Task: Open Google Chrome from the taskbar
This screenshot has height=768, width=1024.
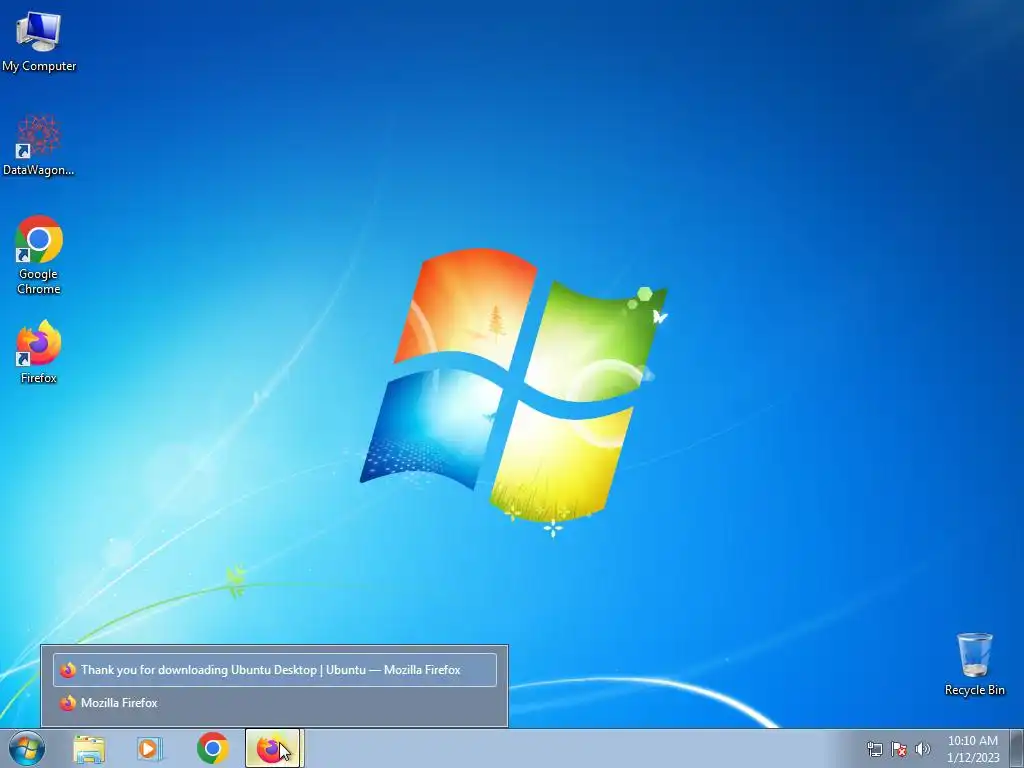Action: tap(212, 748)
